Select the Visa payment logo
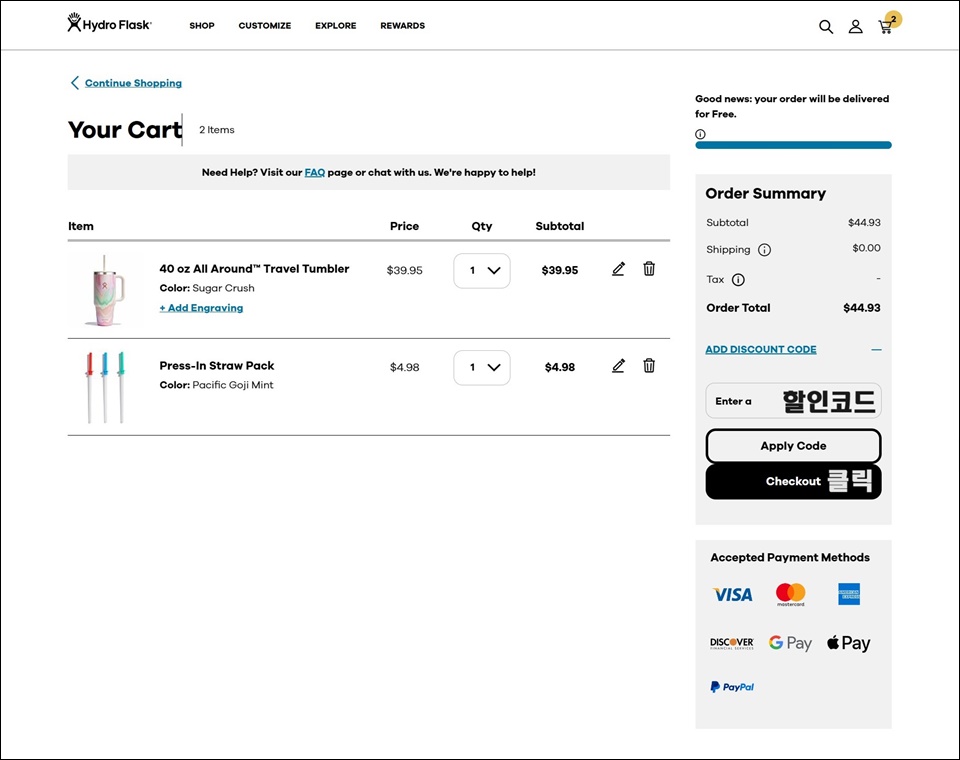 (x=732, y=595)
